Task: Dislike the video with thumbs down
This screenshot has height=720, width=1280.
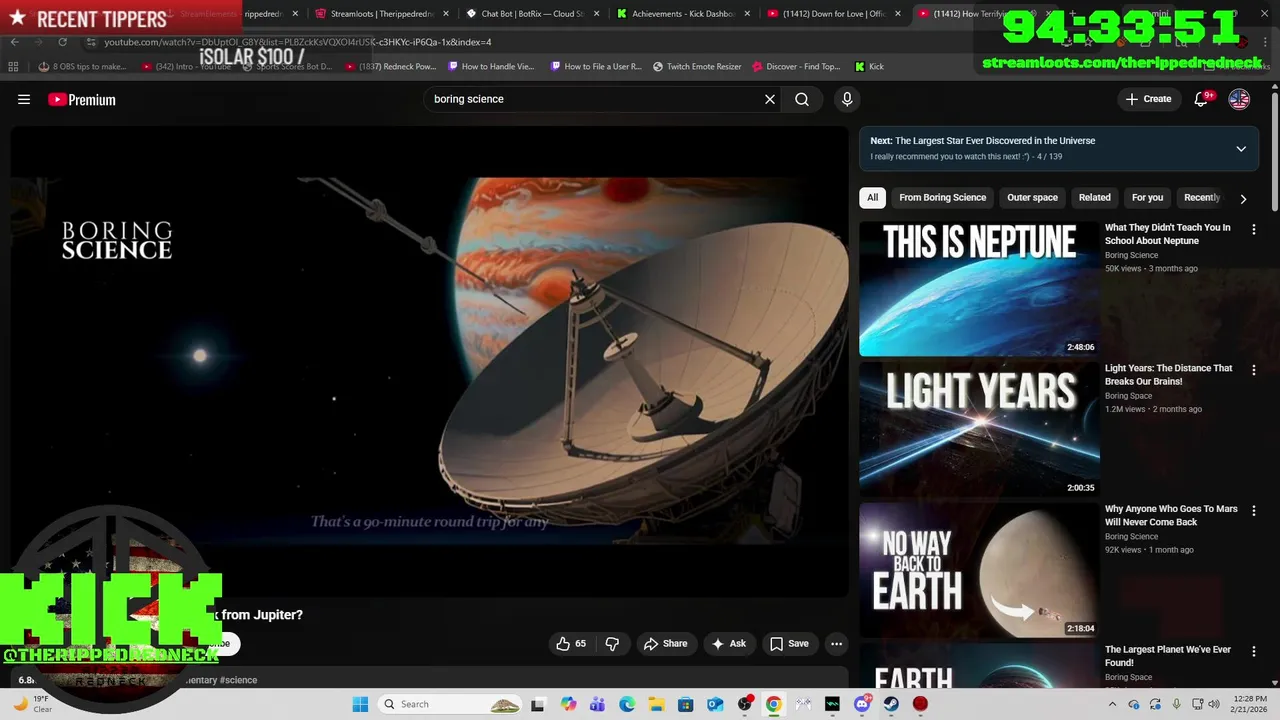Action: click(x=613, y=644)
